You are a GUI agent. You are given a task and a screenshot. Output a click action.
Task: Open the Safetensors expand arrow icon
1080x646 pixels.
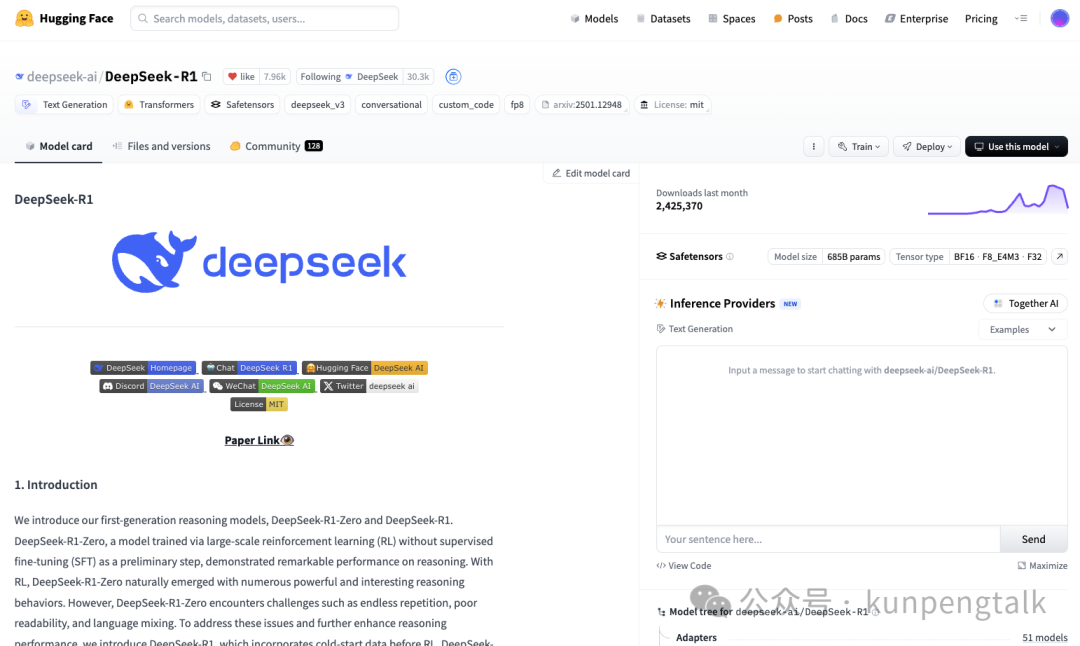(x=1059, y=256)
